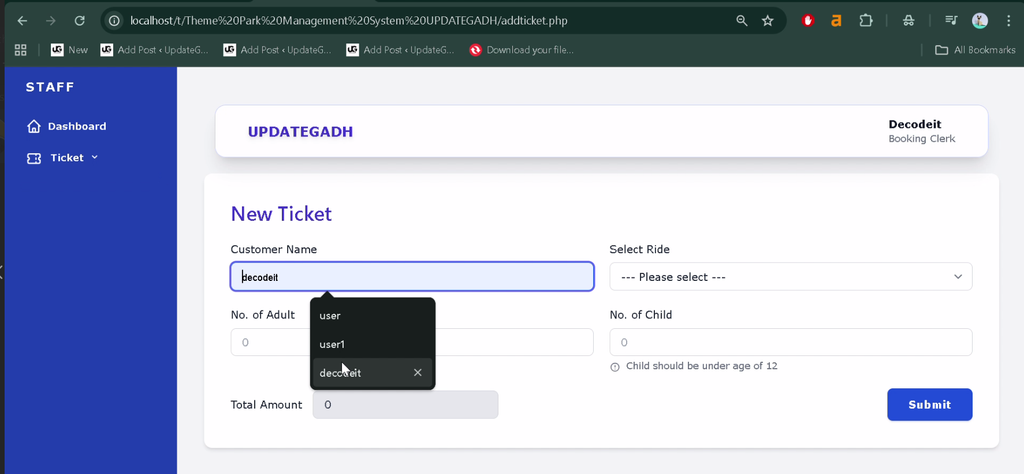The width and height of the screenshot is (1024, 474).
Task: Click the Customer Name input field
Action: coord(412,277)
